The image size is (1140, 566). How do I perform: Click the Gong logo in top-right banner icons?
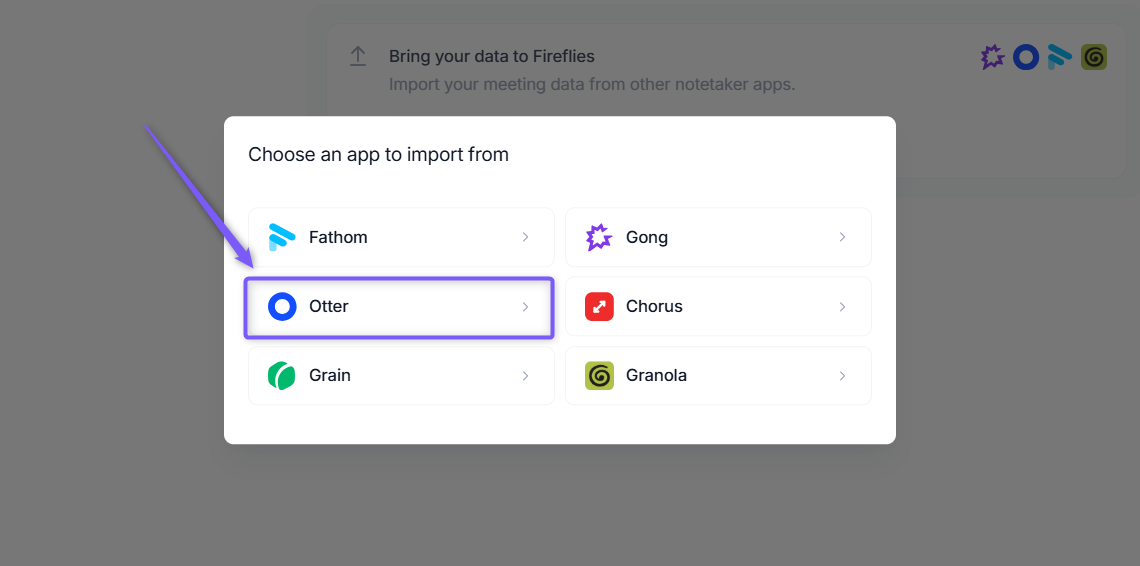[x=992, y=57]
